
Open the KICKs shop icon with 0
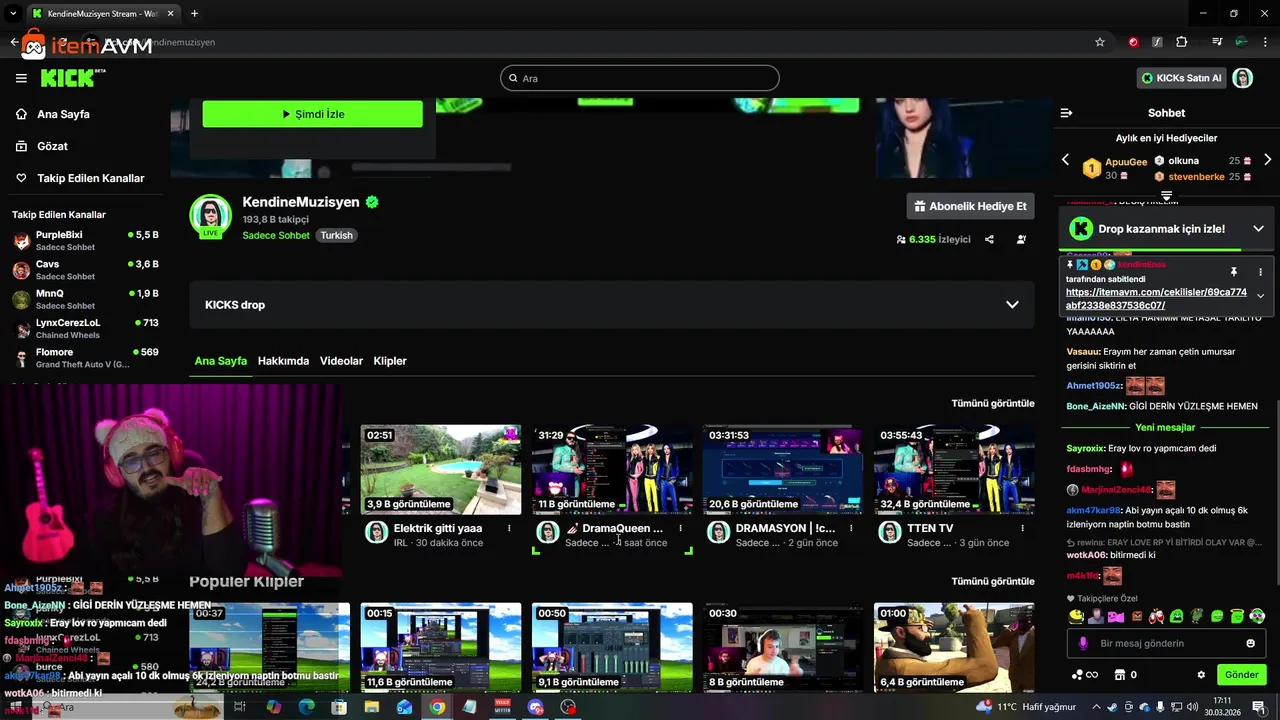[1125, 675]
